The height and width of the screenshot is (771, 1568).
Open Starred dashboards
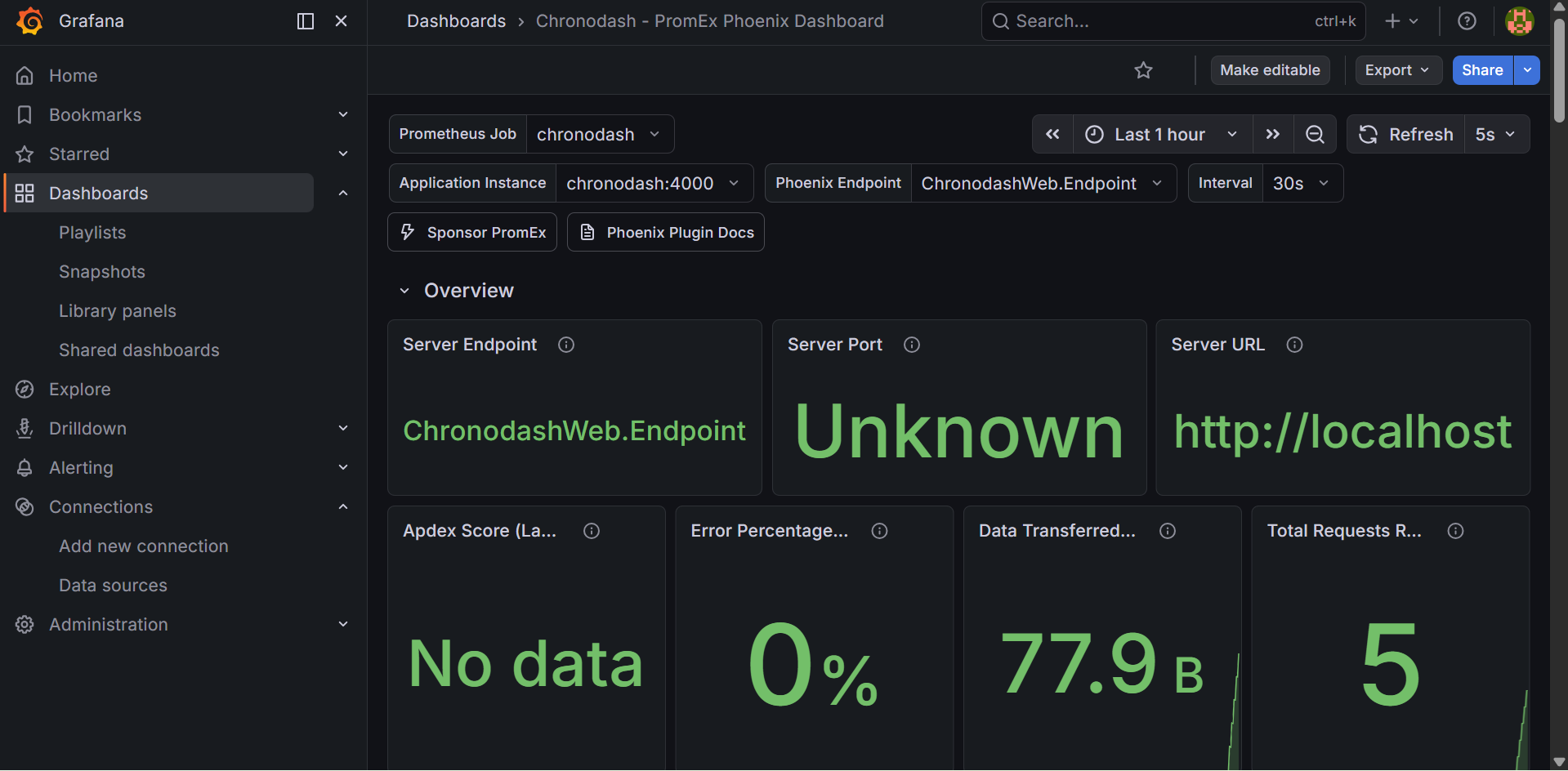[x=79, y=154]
